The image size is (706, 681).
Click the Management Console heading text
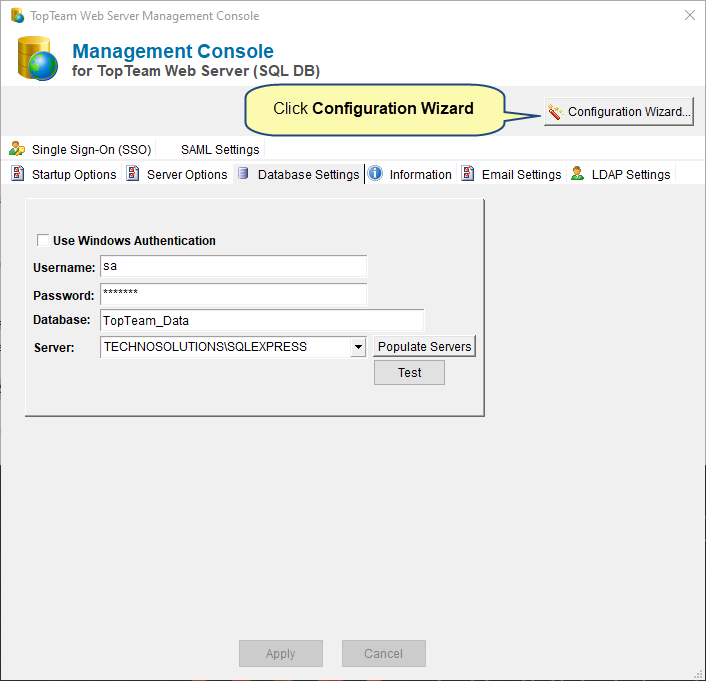pyautogui.click(x=173, y=51)
